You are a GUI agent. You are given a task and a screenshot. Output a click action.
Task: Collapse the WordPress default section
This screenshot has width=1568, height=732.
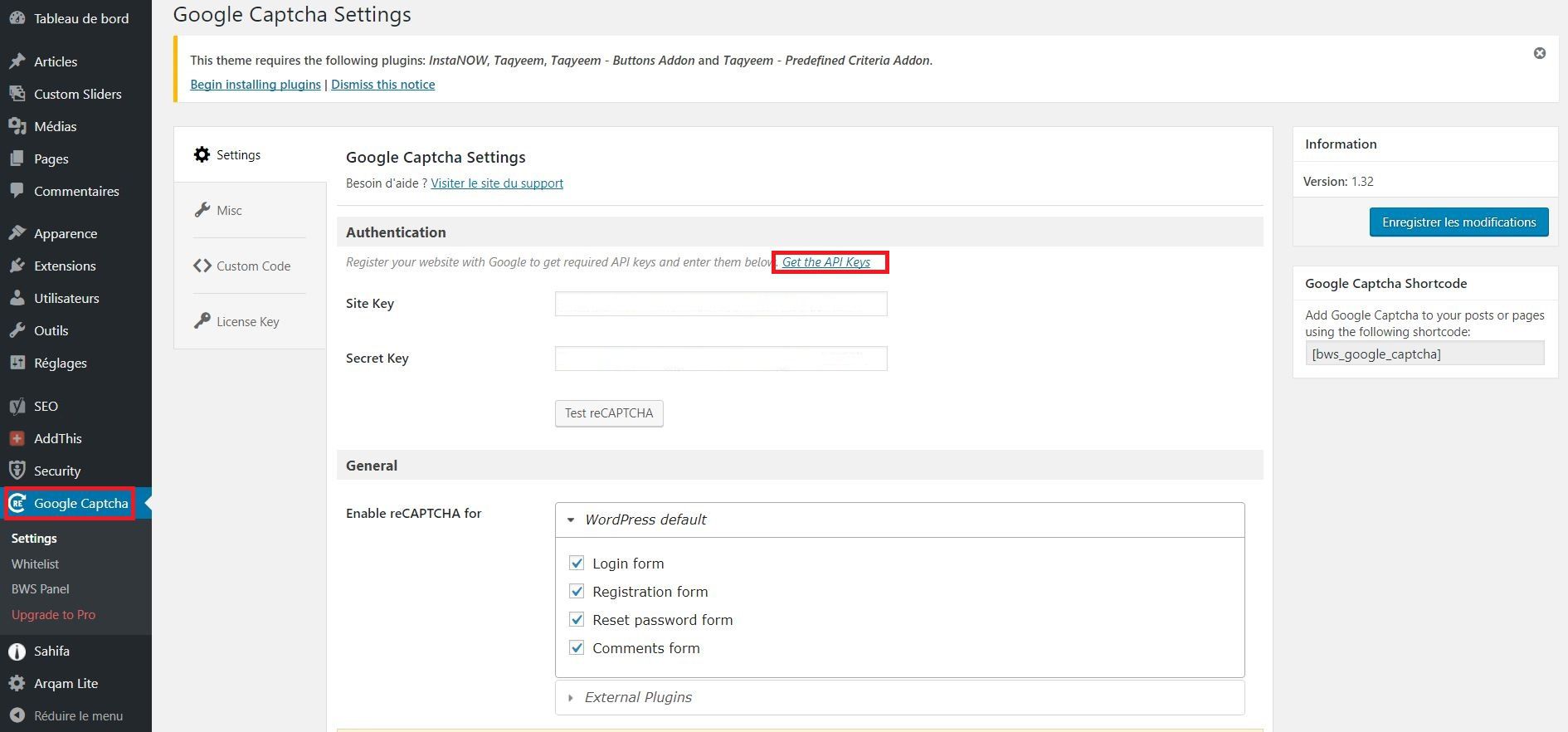pos(899,520)
